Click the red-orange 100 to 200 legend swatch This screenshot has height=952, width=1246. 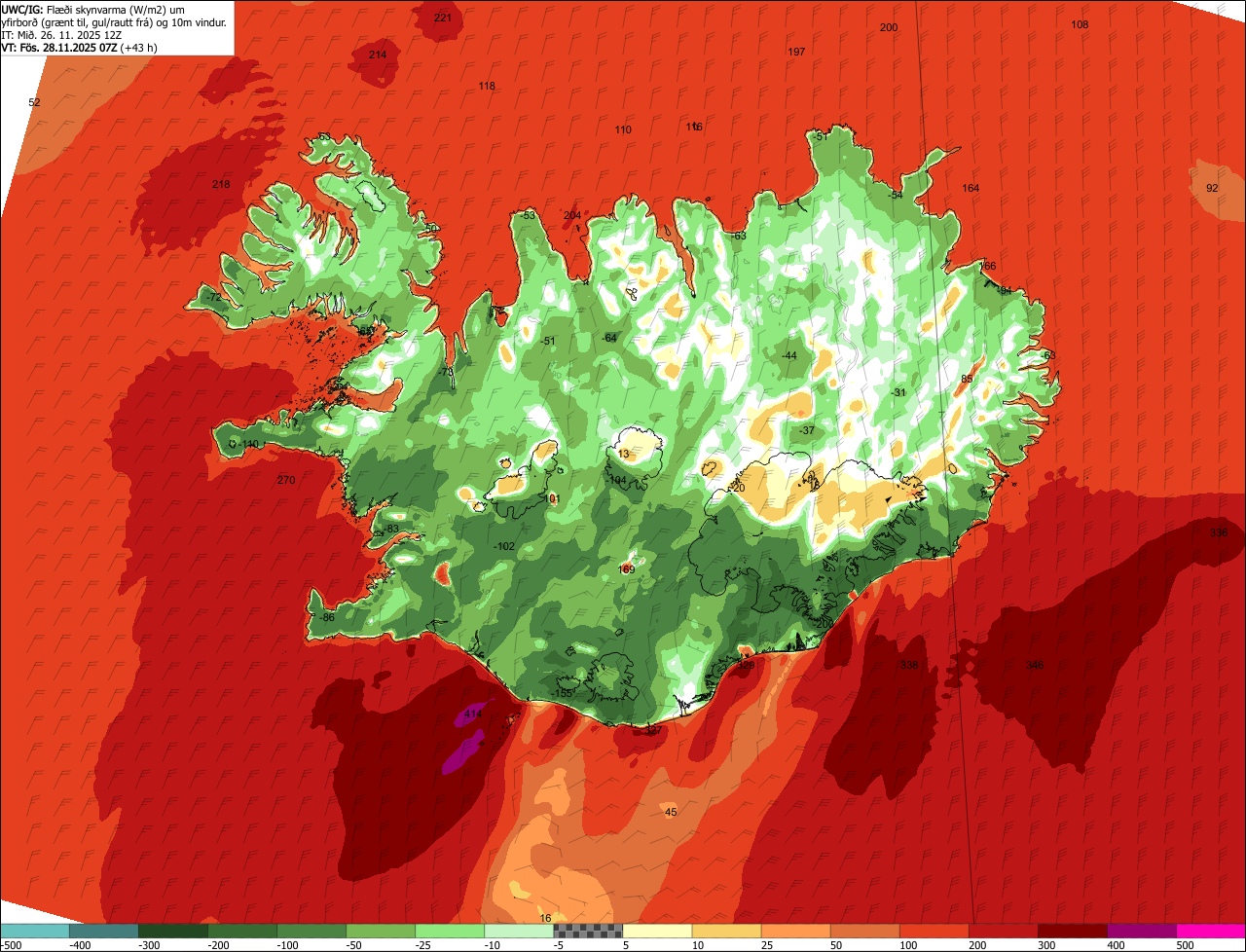pyautogui.click(x=933, y=931)
